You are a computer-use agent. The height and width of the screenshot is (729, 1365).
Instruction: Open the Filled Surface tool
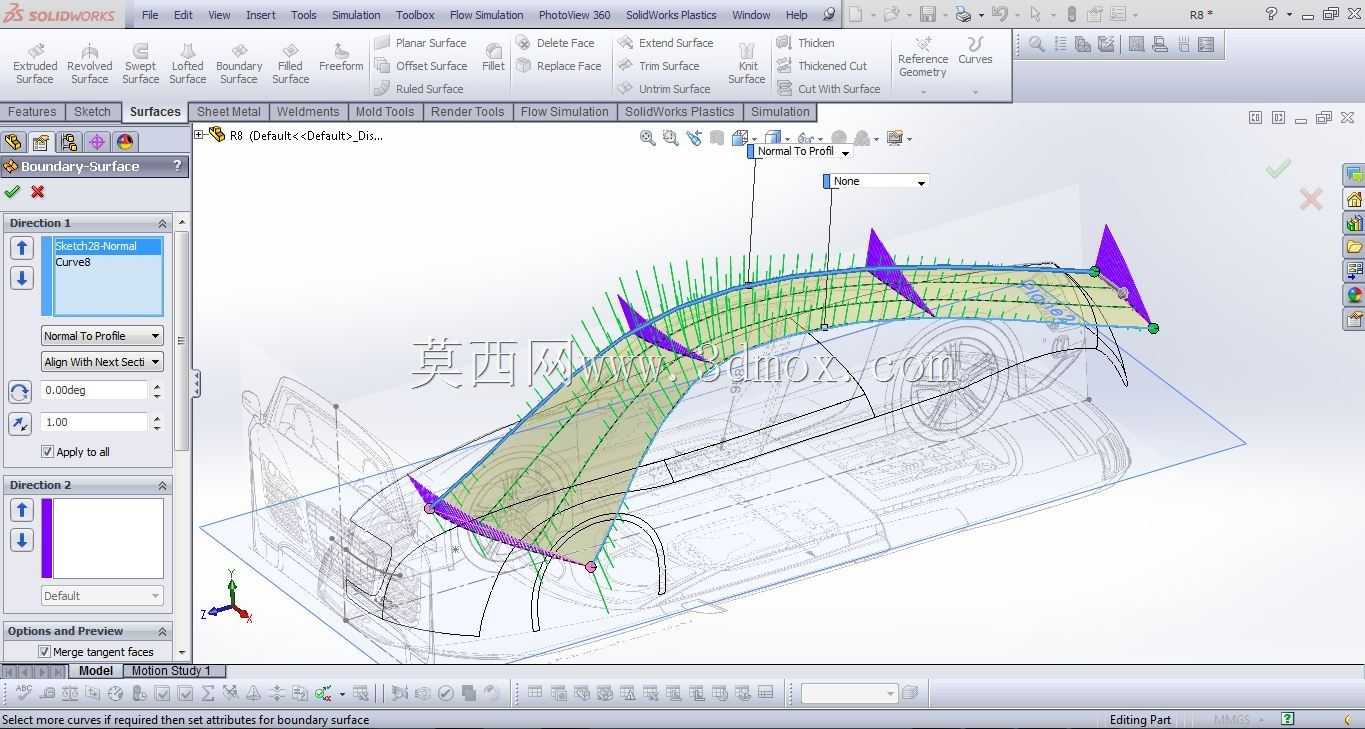[x=290, y=63]
